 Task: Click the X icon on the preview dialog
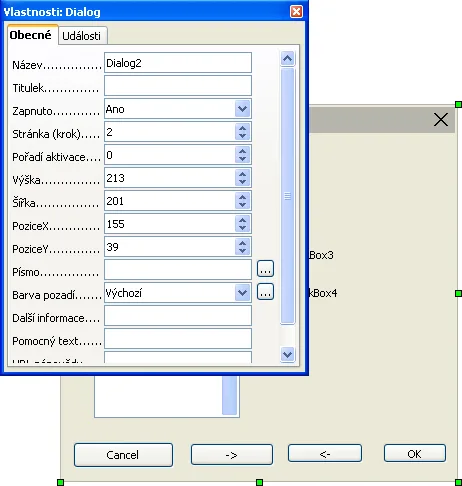(x=441, y=119)
